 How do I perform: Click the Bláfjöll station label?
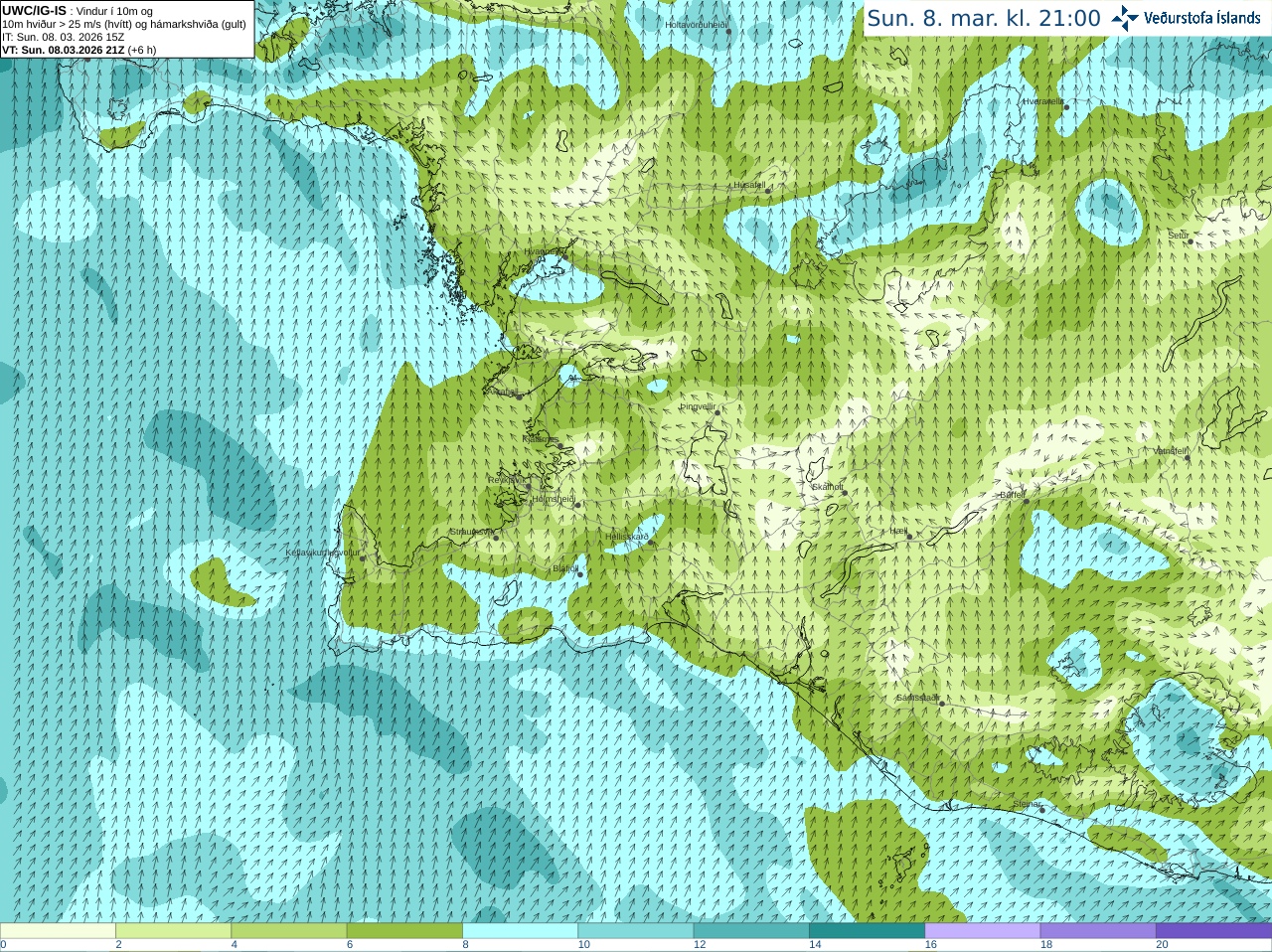pyautogui.click(x=565, y=568)
